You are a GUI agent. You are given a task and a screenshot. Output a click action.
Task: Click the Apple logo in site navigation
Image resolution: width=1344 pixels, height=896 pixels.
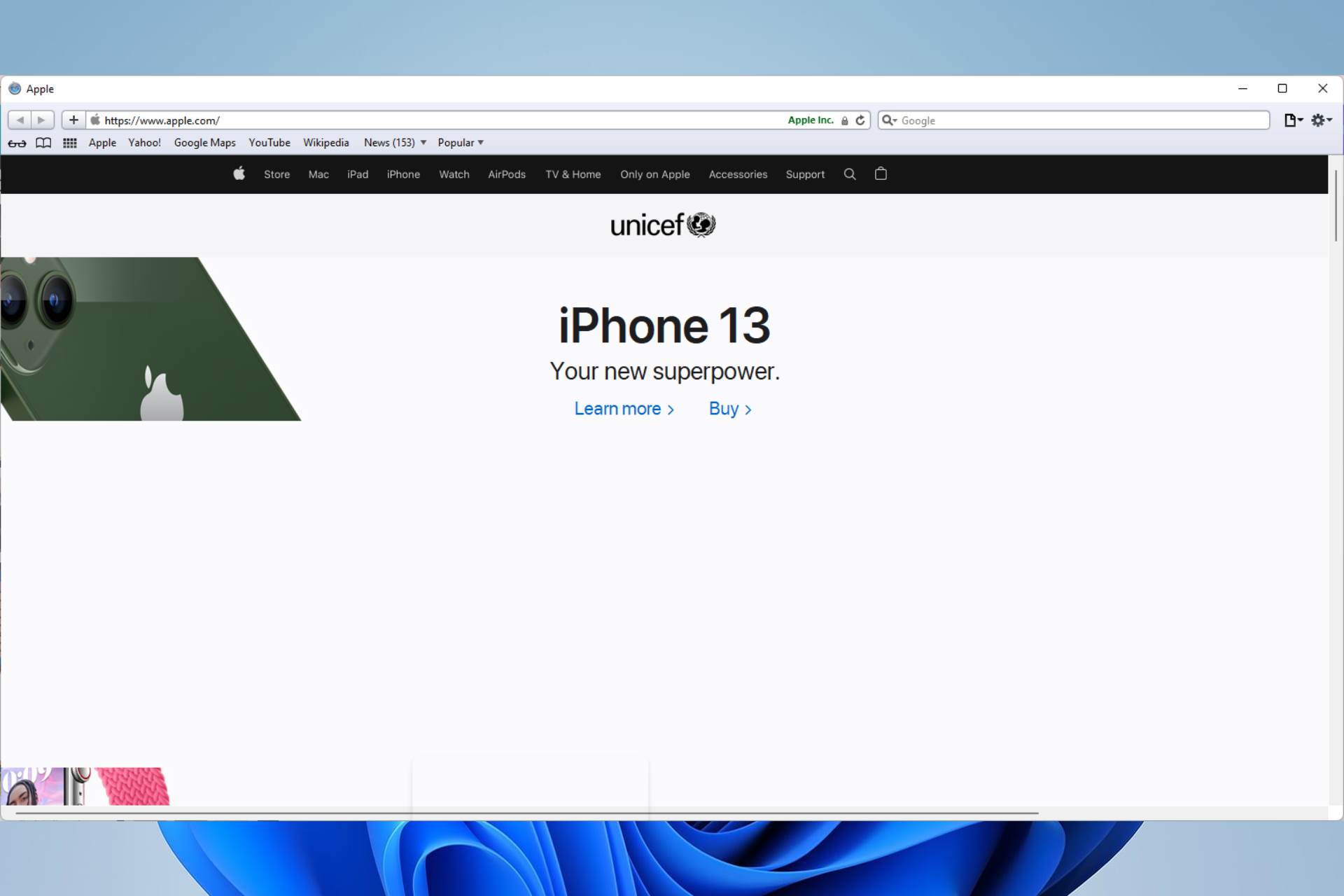point(239,174)
